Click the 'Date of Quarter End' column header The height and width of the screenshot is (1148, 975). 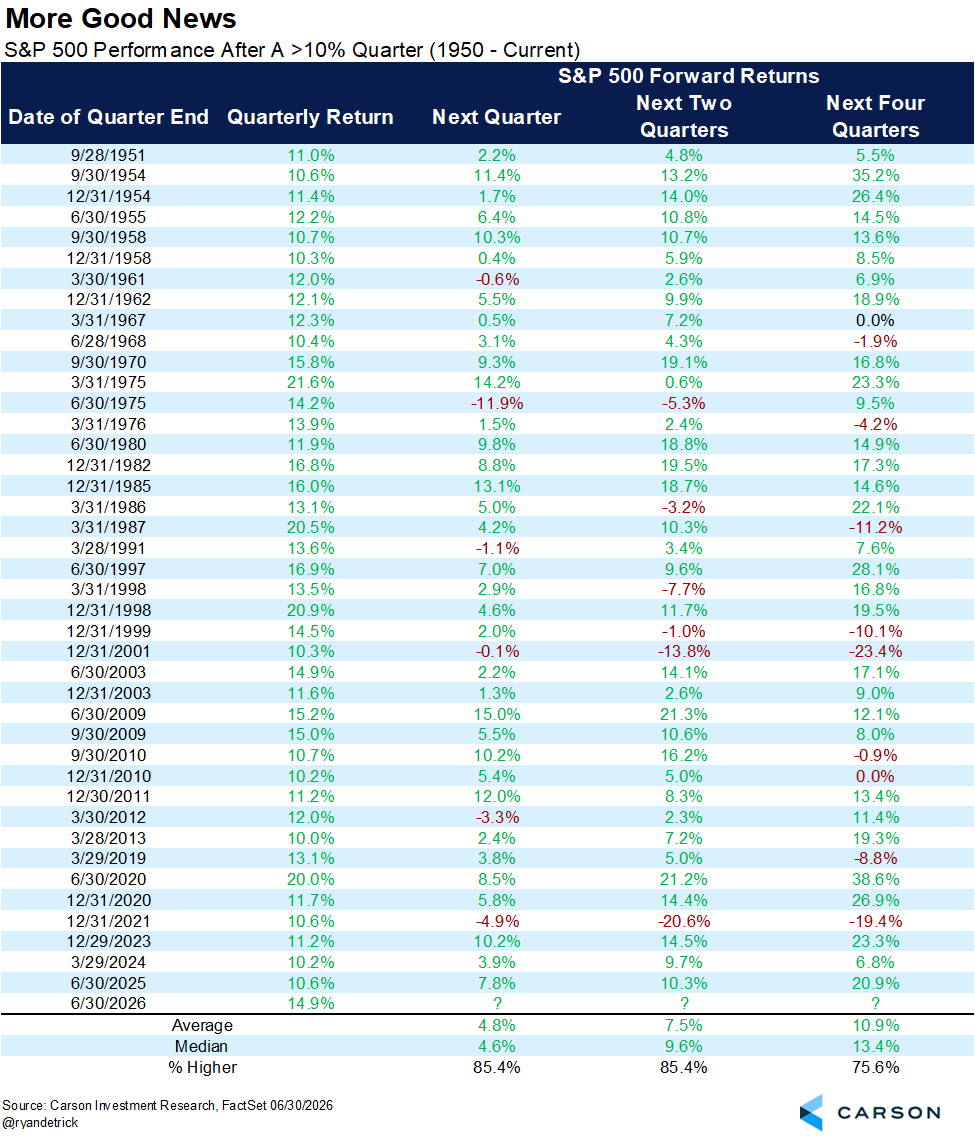point(108,117)
